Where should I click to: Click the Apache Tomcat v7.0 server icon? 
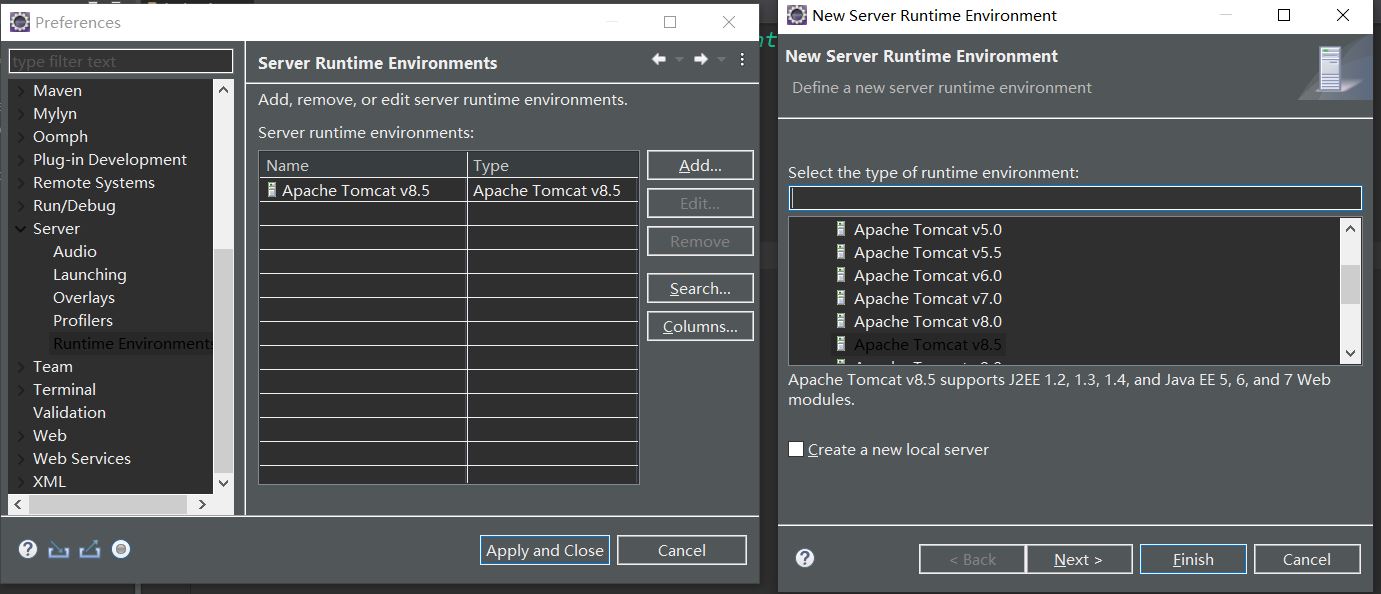(x=841, y=298)
